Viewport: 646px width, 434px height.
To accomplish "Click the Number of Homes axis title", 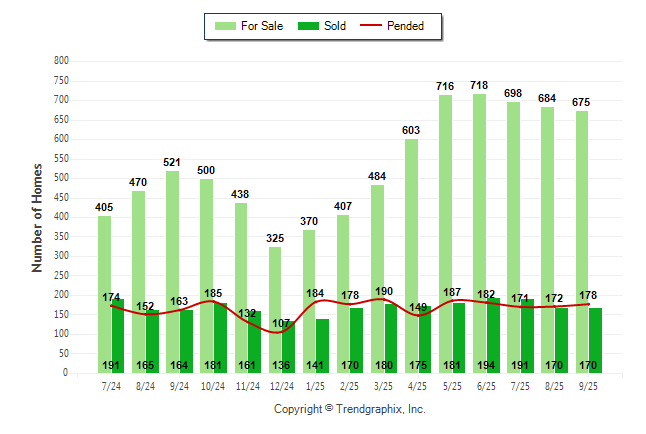I will pos(37,217).
